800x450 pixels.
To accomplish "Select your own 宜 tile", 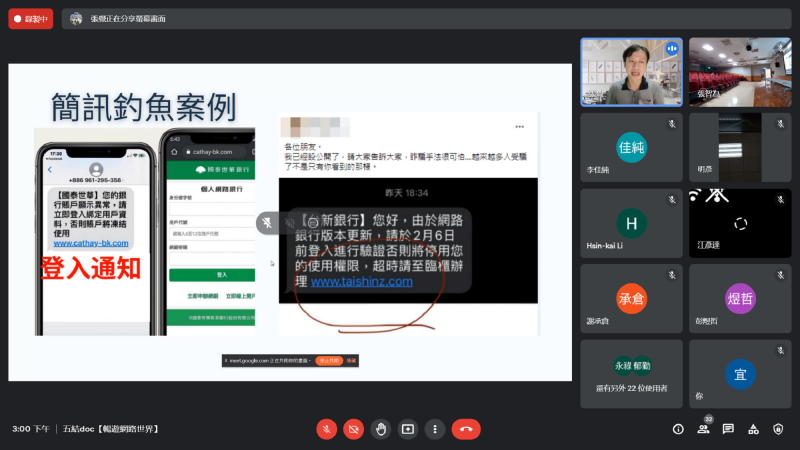I will [x=740, y=374].
